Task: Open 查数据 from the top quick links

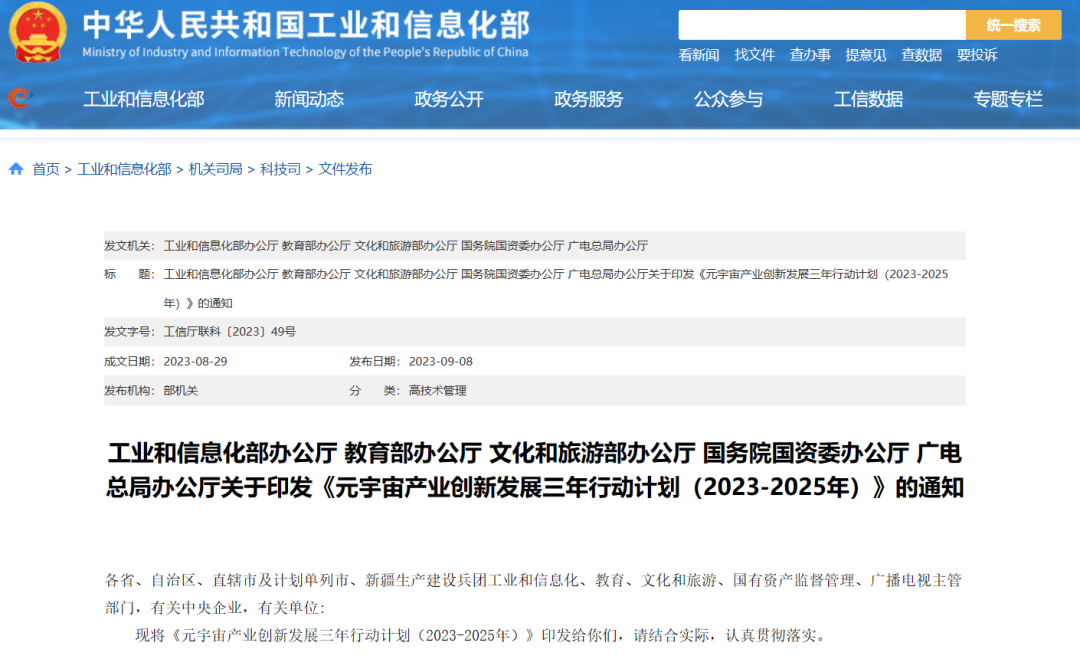Action: click(920, 55)
